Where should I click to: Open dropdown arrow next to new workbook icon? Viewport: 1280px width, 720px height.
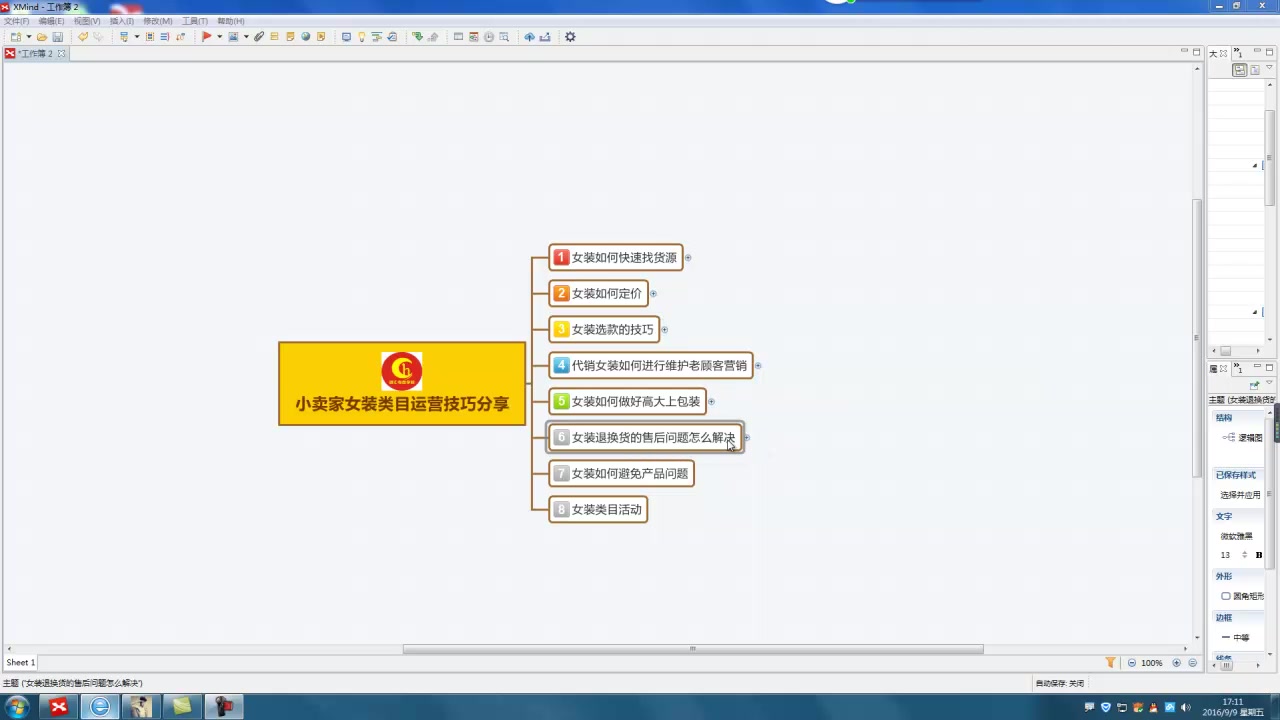tap(29, 37)
